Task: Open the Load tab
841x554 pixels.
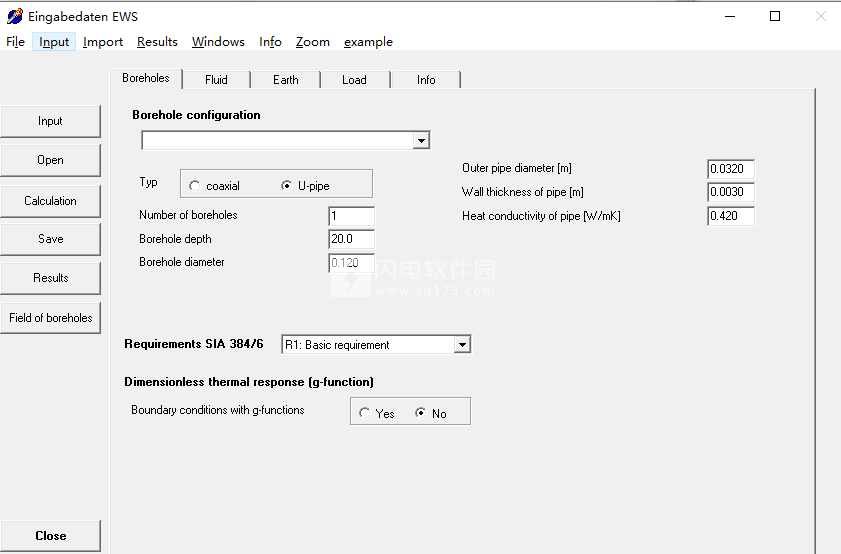Action: coord(355,79)
